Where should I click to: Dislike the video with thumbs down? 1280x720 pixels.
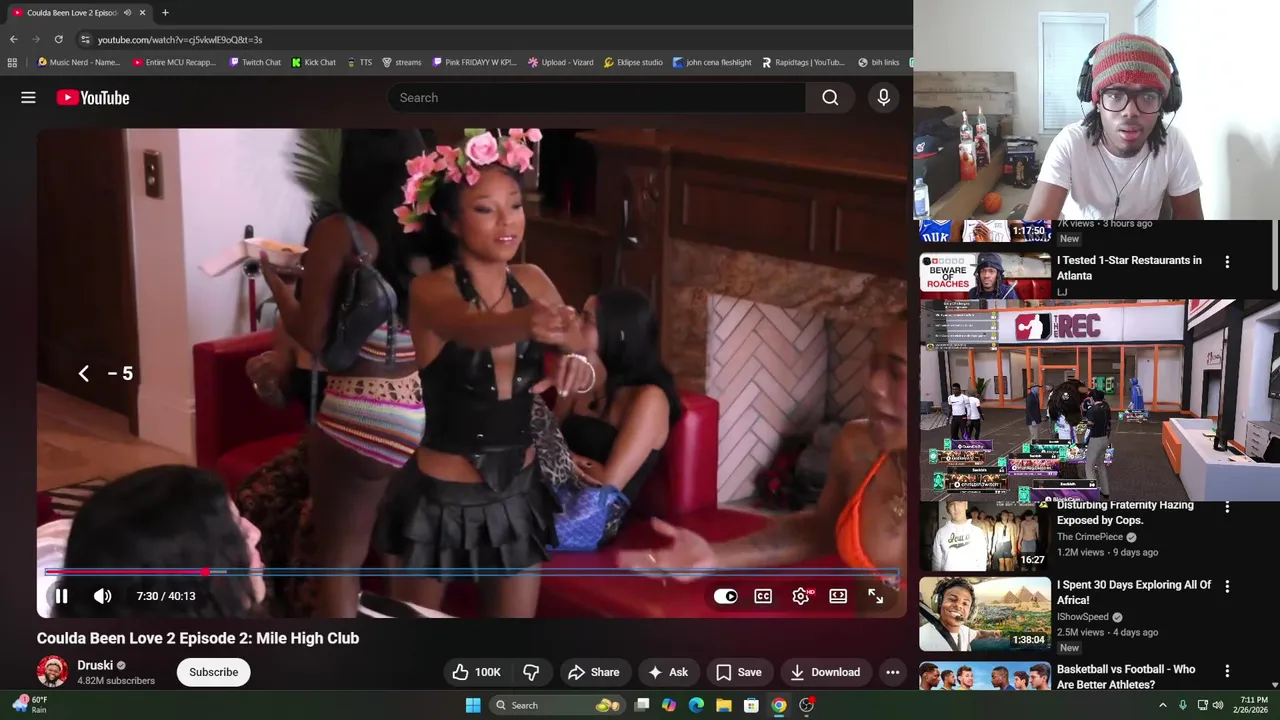pyautogui.click(x=532, y=672)
